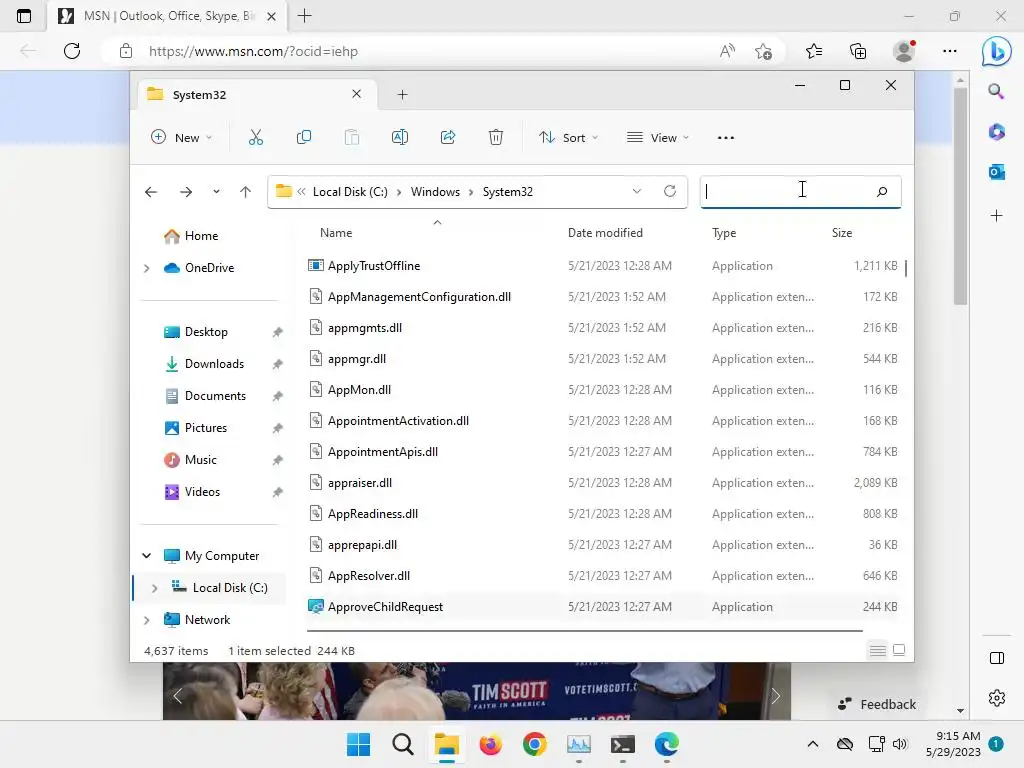This screenshot has height=768, width=1024.
Task: Select file AppResolver.dll
Action: point(369,576)
